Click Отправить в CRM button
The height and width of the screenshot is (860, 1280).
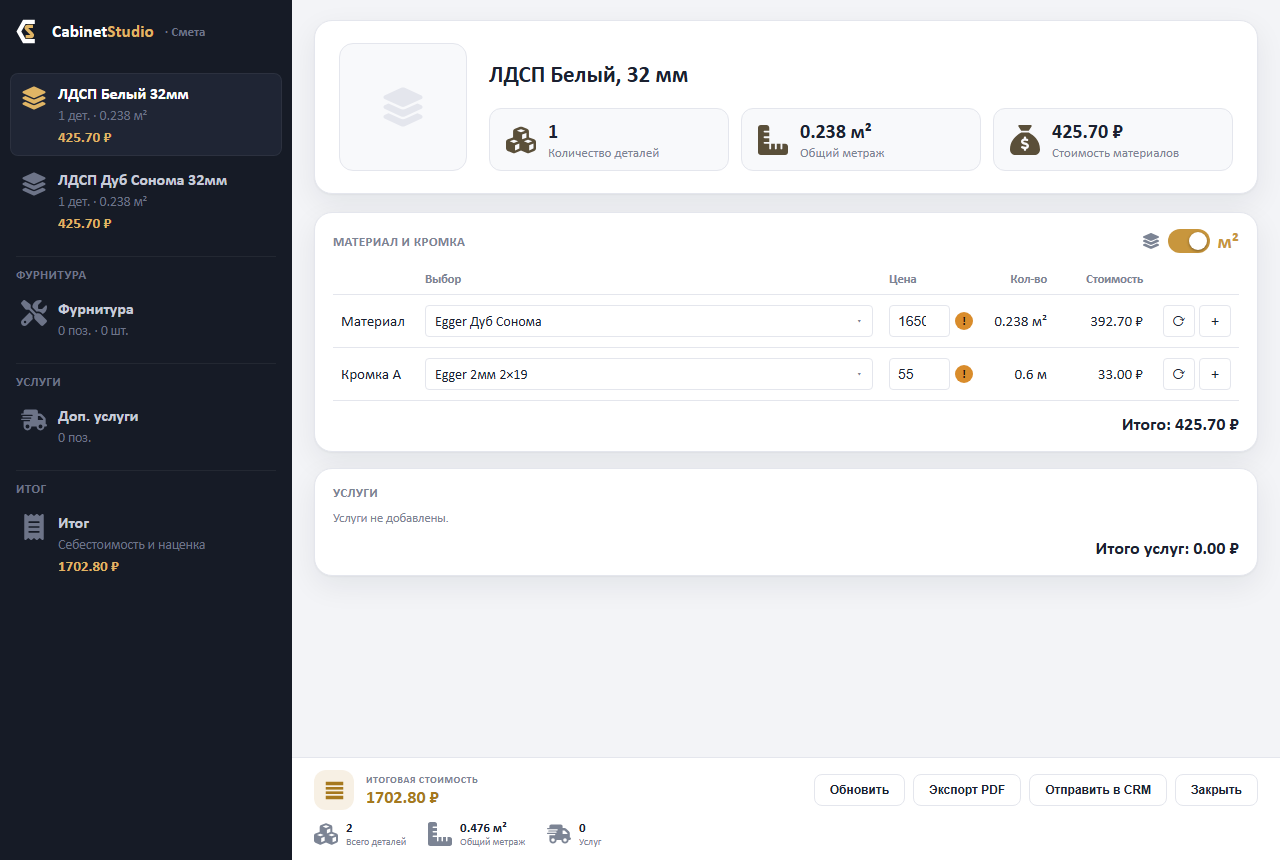pos(1098,790)
